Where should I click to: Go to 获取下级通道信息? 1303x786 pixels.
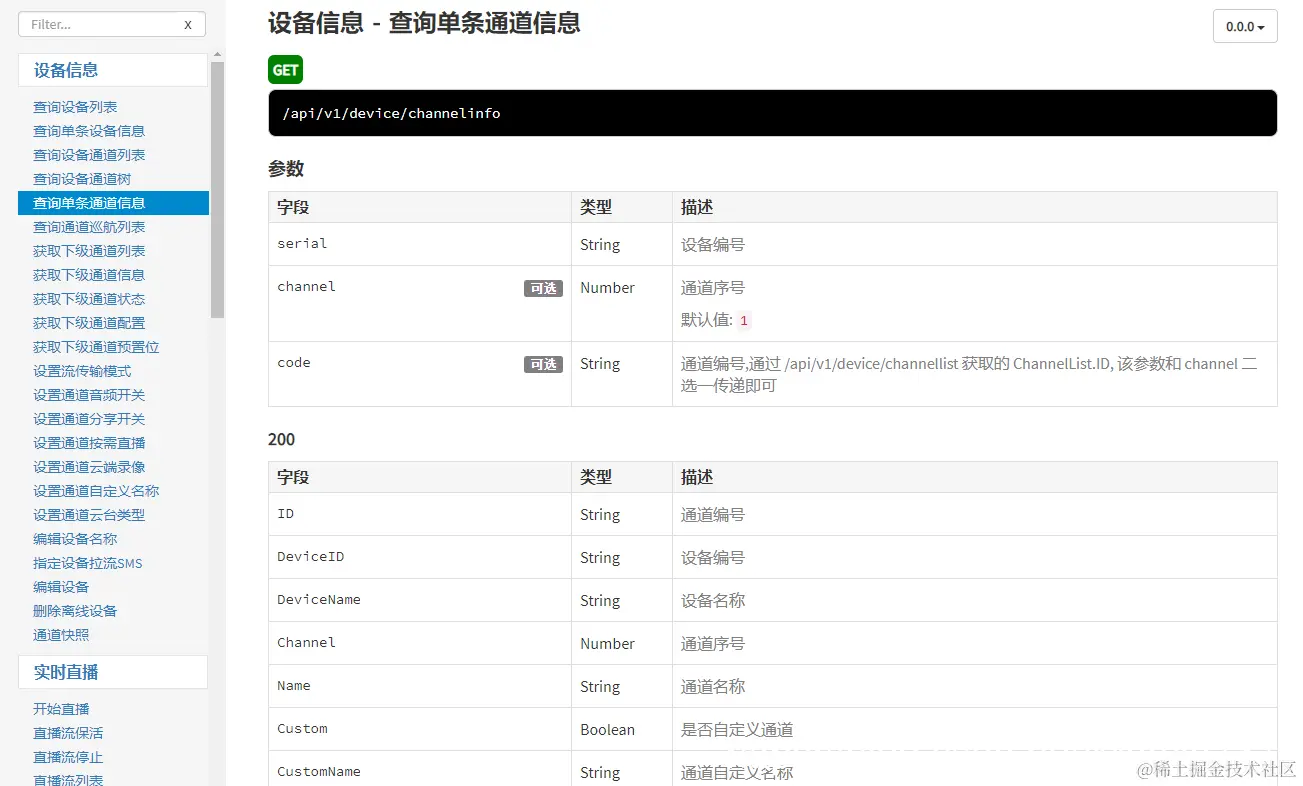(x=89, y=275)
